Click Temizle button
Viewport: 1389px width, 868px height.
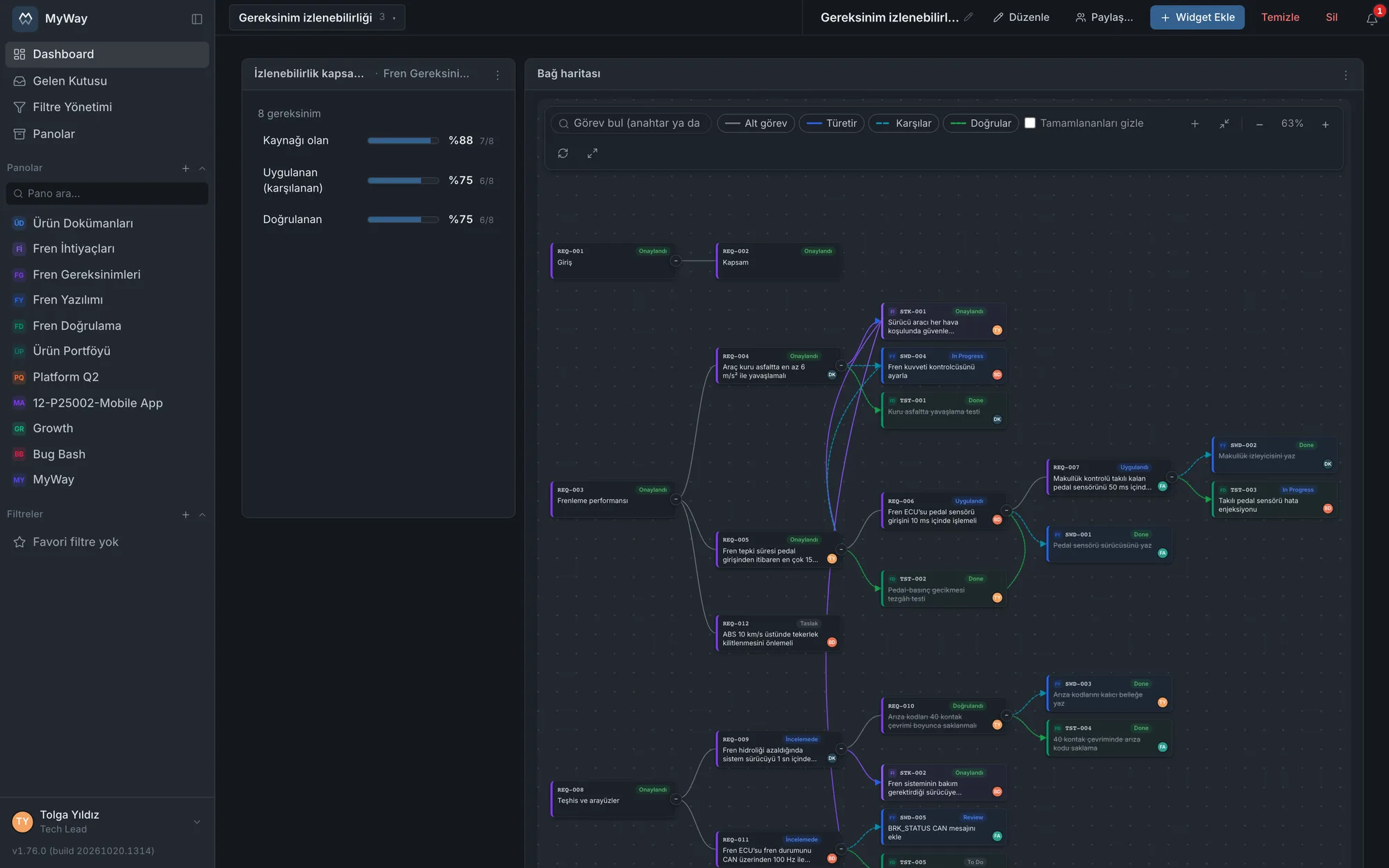(x=1280, y=17)
